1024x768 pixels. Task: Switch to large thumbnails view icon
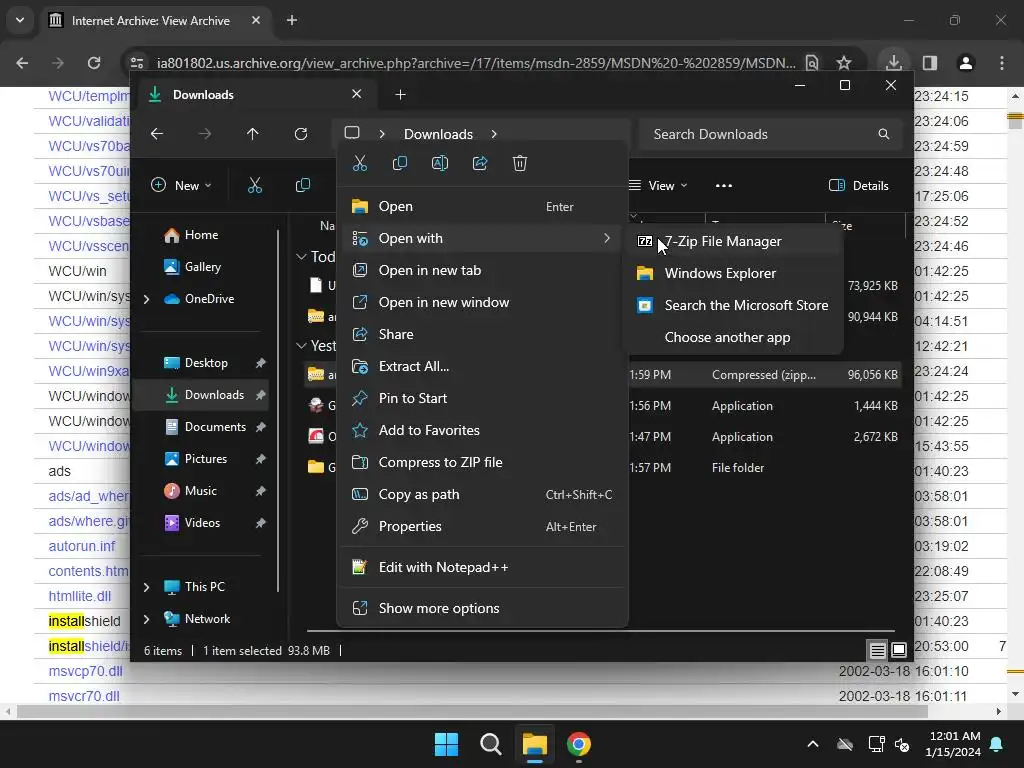pyautogui.click(x=899, y=650)
